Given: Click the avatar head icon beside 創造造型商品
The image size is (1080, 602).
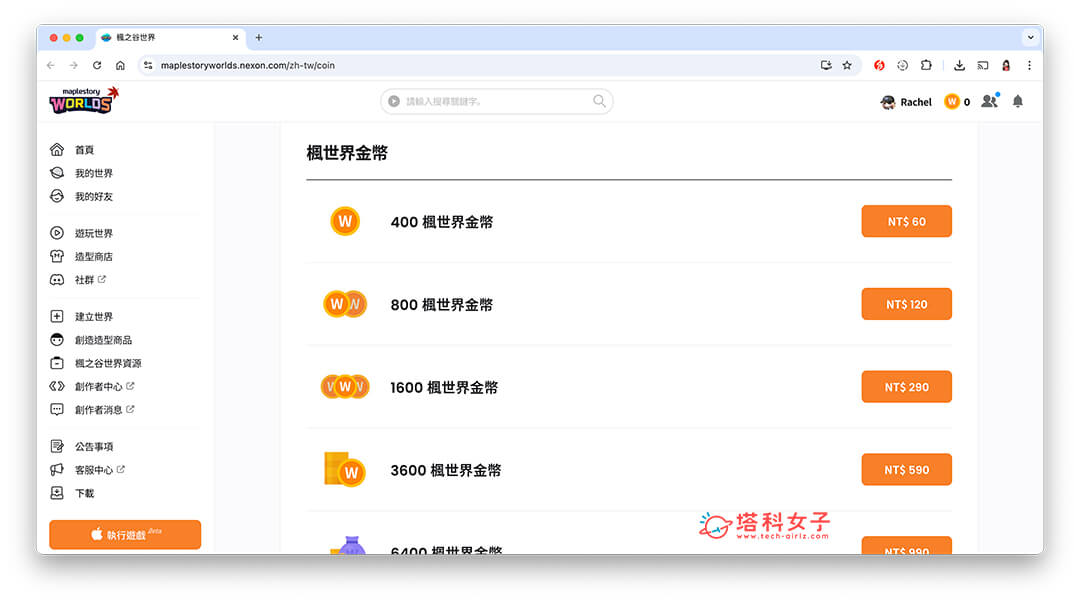Looking at the screenshot, I should click(57, 340).
